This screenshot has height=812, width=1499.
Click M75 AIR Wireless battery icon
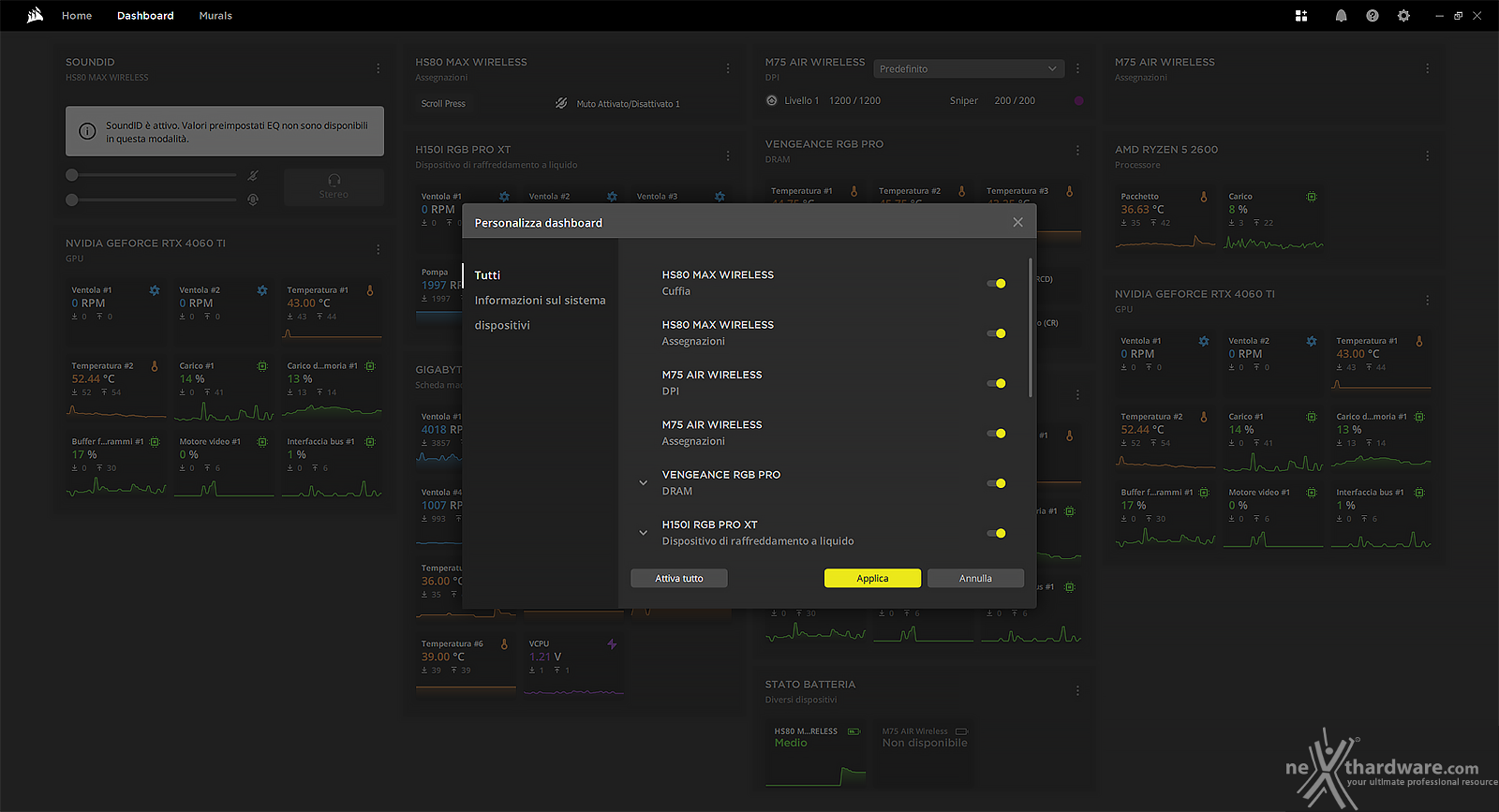click(961, 731)
